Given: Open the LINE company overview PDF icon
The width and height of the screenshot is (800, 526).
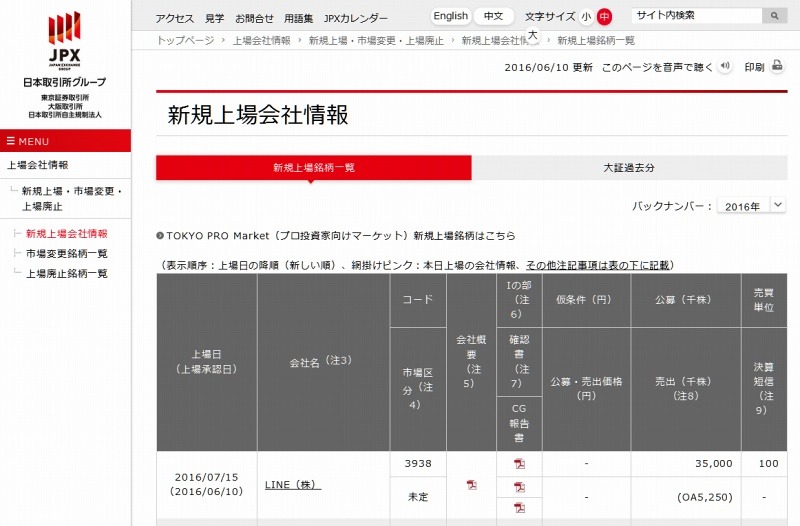Looking at the screenshot, I should click(x=471, y=485).
